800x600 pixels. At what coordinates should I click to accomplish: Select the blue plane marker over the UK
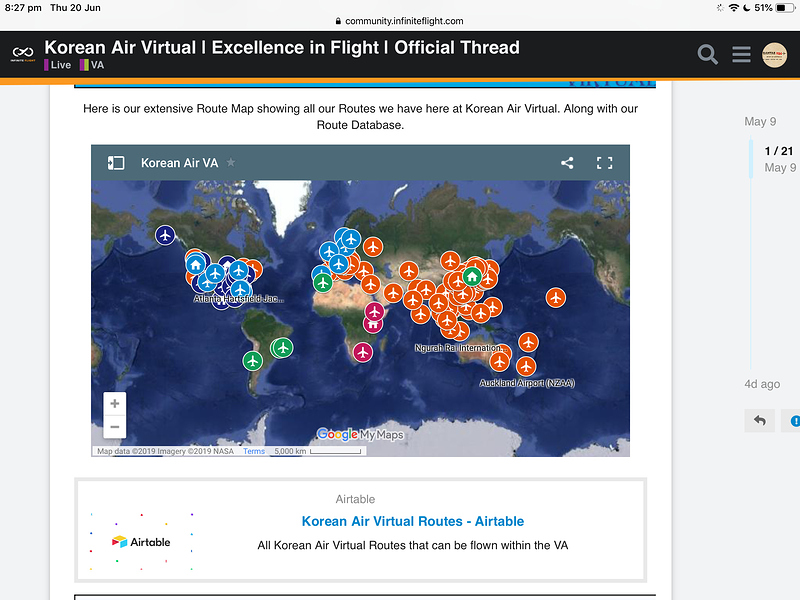click(x=329, y=251)
